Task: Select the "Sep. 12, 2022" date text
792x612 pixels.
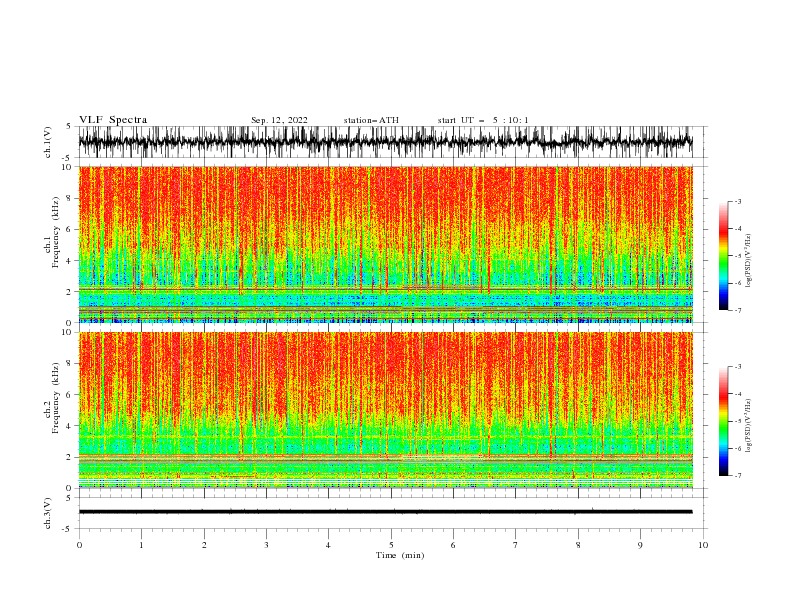Action: pyautogui.click(x=279, y=120)
